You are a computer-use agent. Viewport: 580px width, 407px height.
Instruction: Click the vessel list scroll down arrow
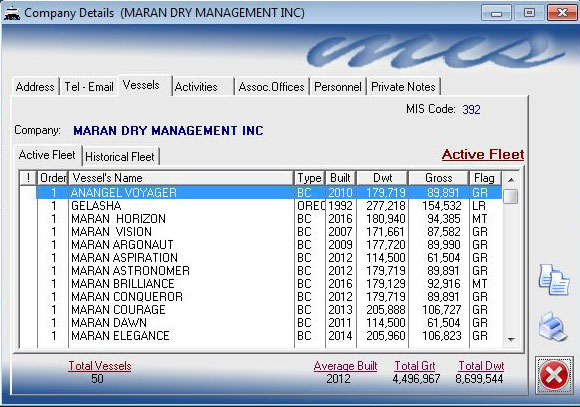coord(511,339)
